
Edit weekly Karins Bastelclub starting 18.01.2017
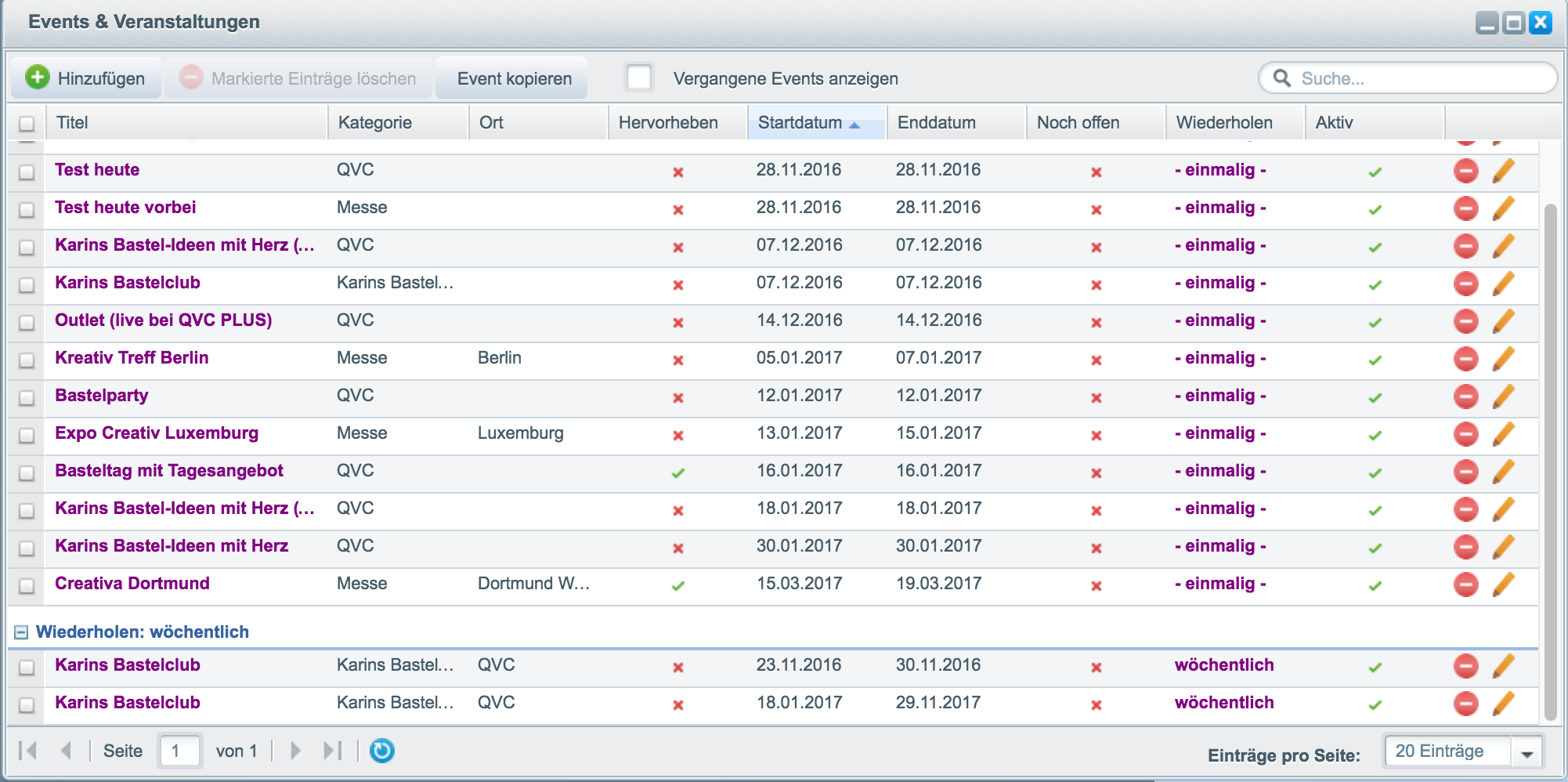pyautogui.click(x=1503, y=704)
